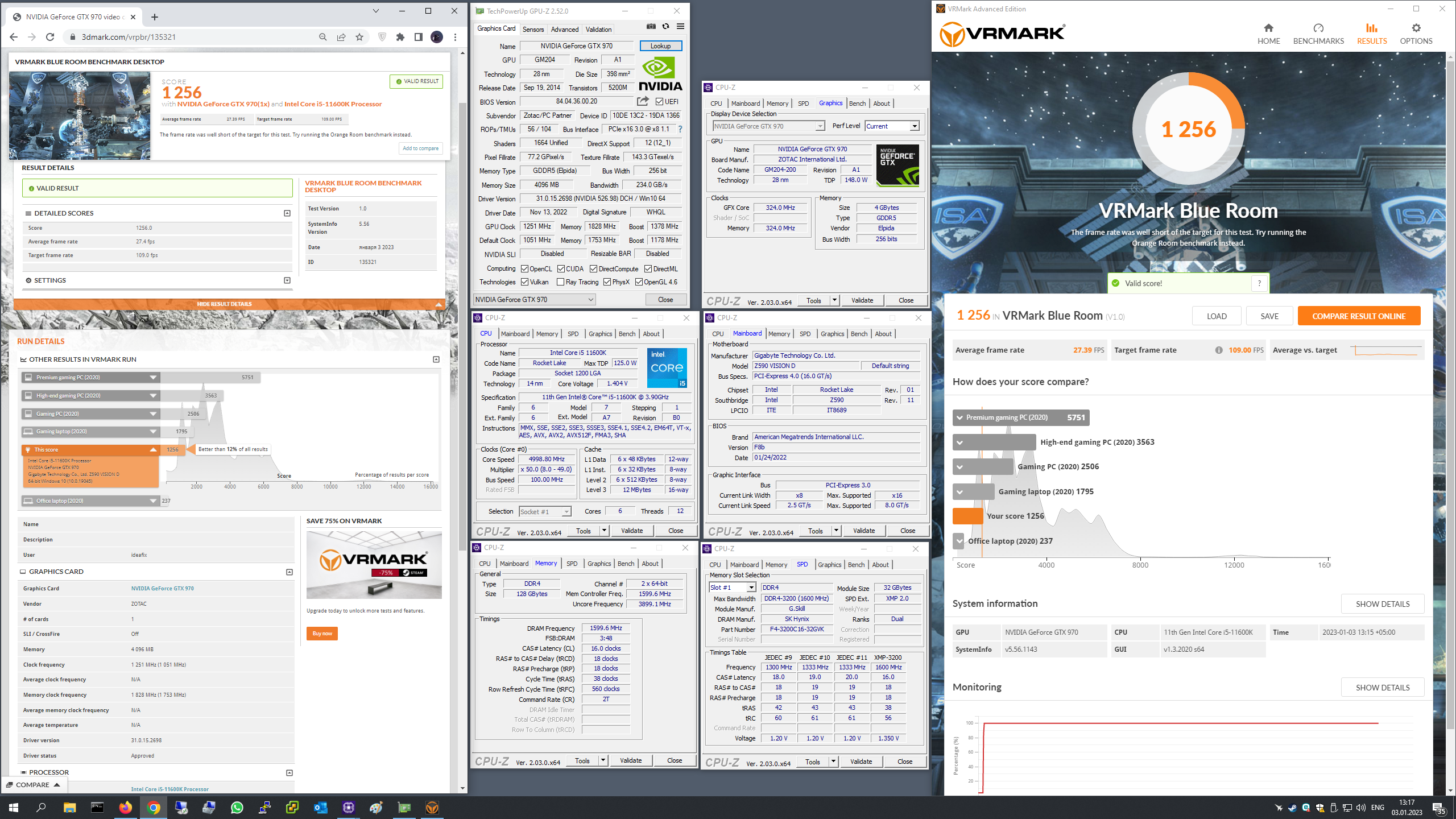Open the GPU selection dropdown in GPU-Z

pos(534,300)
